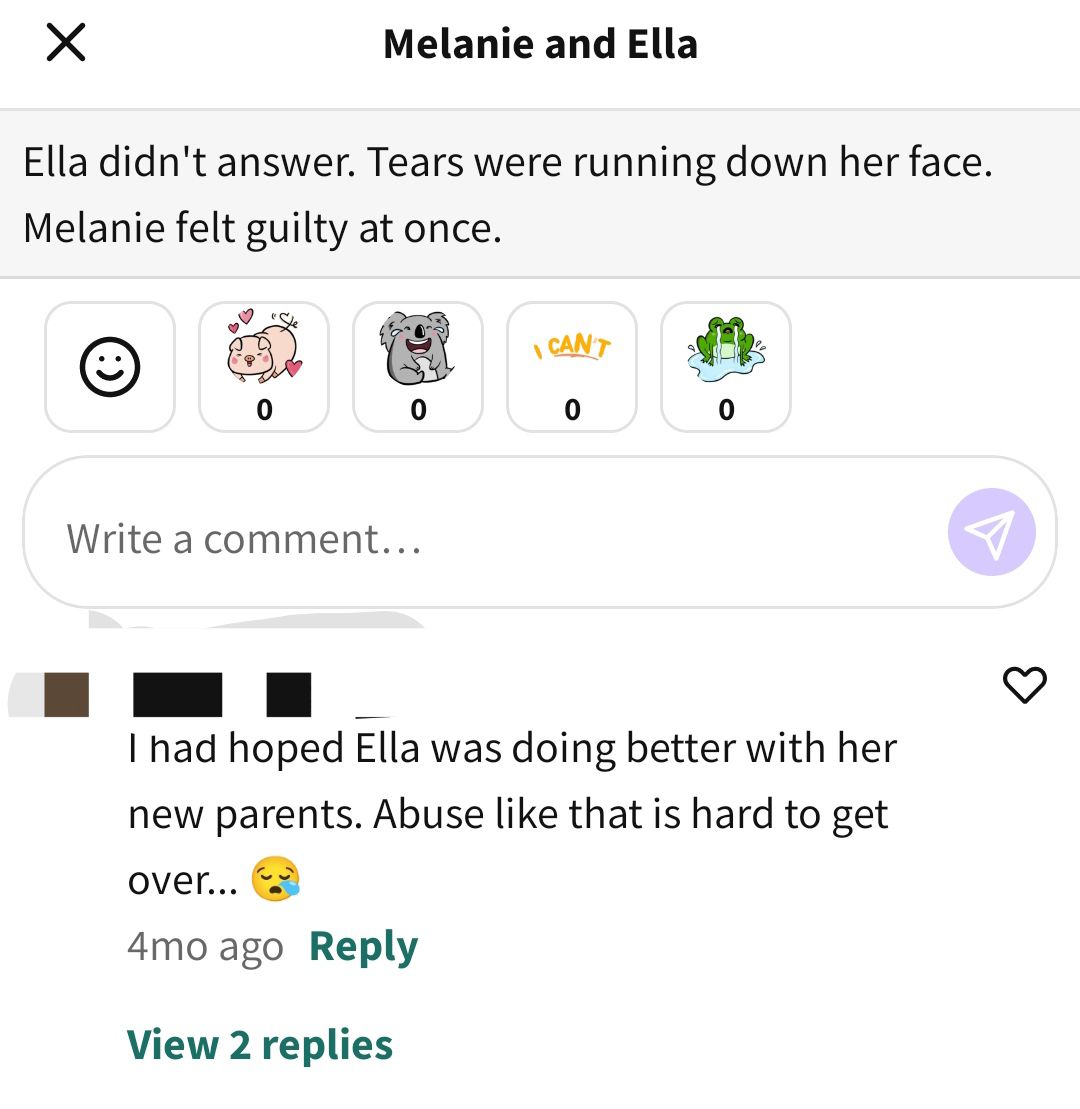Click the "4mo ago" timestamp
Screen dimensions: 1080x1109
(205, 946)
